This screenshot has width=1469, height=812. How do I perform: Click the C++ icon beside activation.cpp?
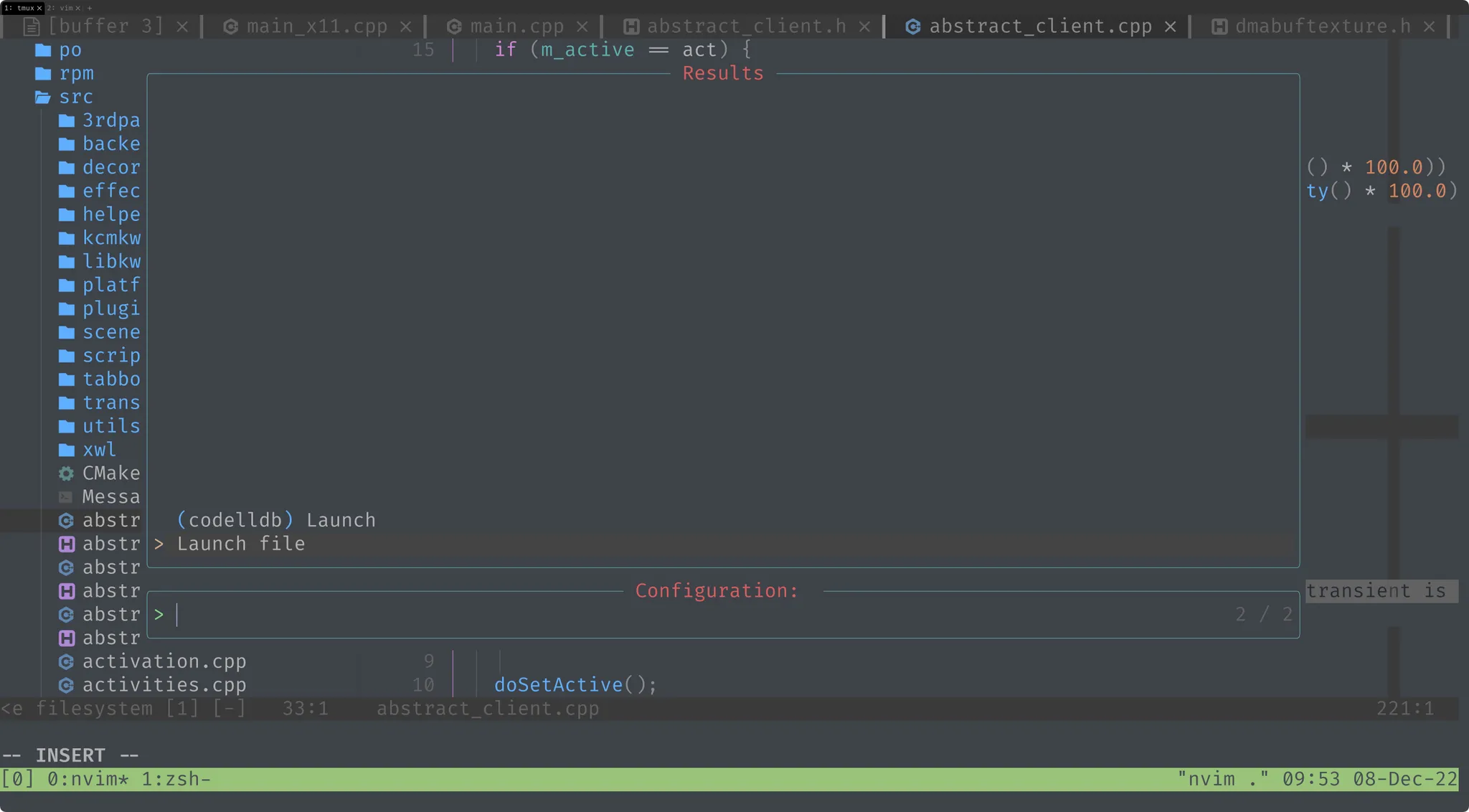pos(66,661)
